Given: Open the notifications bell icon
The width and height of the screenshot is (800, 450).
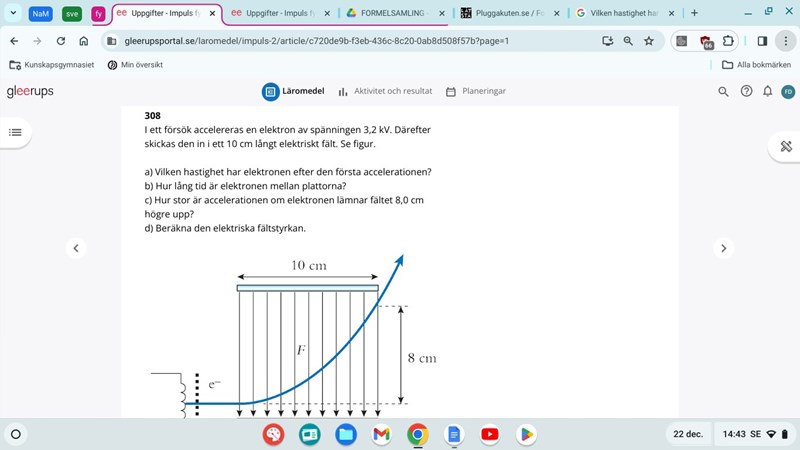Looking at the screenshot, I should [767, 91].
